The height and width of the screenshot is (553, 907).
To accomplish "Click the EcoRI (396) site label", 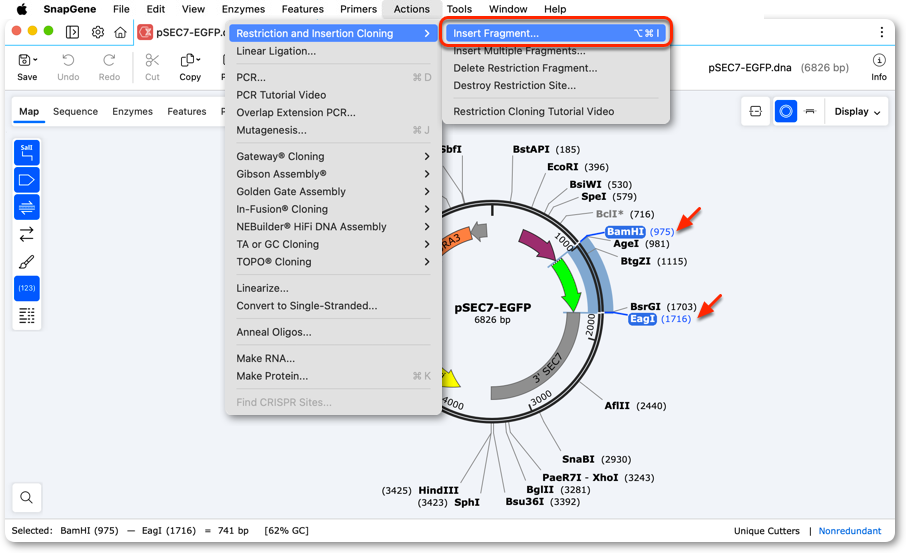I will (578, 167).
